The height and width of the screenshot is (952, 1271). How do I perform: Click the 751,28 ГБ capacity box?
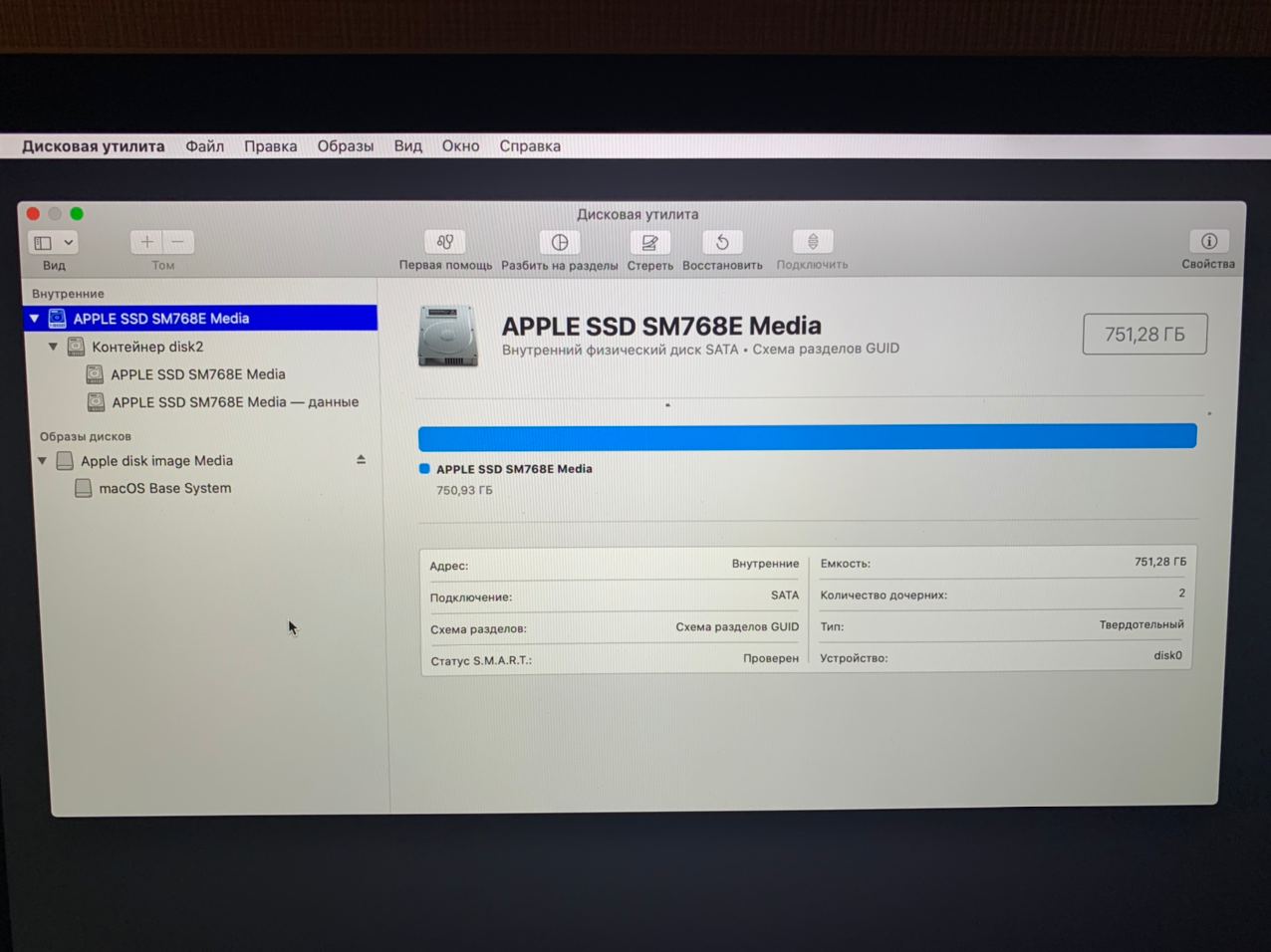click(1144, 335)
